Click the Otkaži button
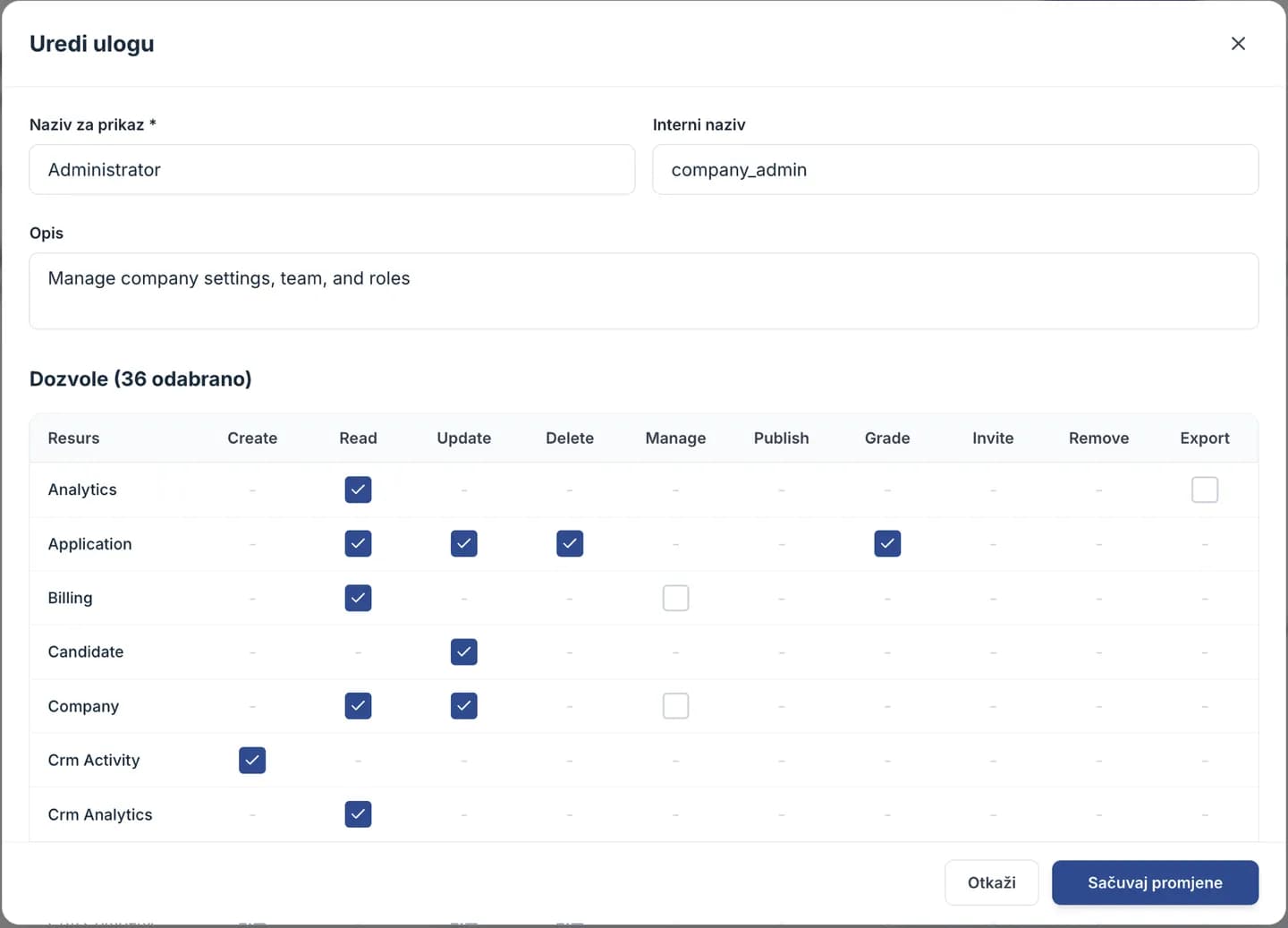This screenshot has width=1288, height=928. click(x=992, y=882)
